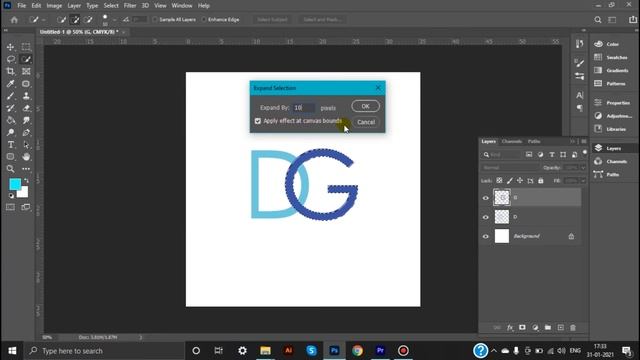Create a new group folder icon
Viewport: 640px width, 360px height.
point(548,327)
